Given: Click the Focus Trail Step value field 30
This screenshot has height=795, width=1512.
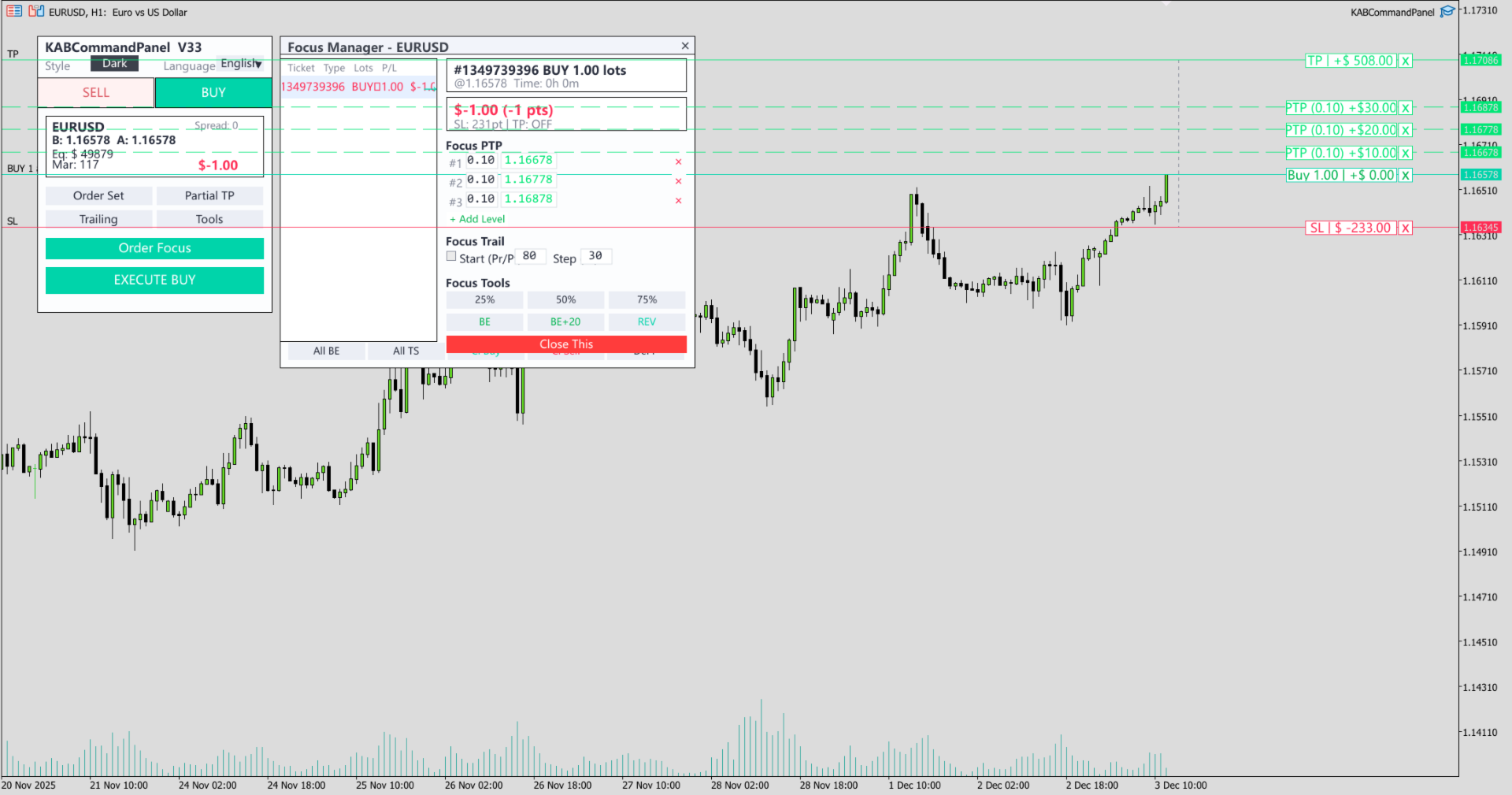Looking at the screenshot, I should (x=596, y=256).
